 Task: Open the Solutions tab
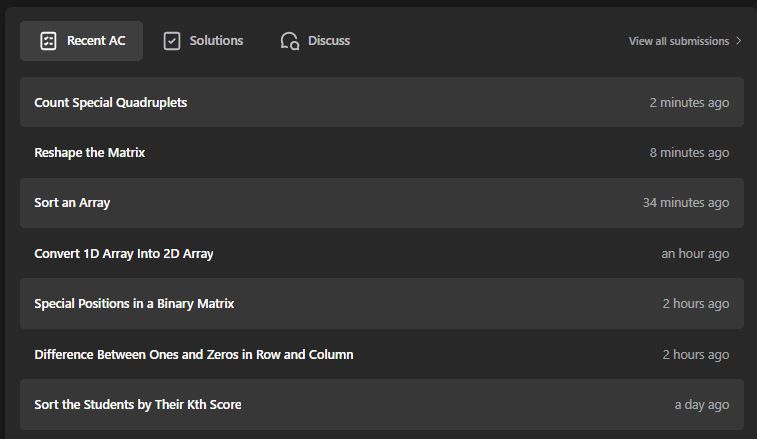click(203, 41)
